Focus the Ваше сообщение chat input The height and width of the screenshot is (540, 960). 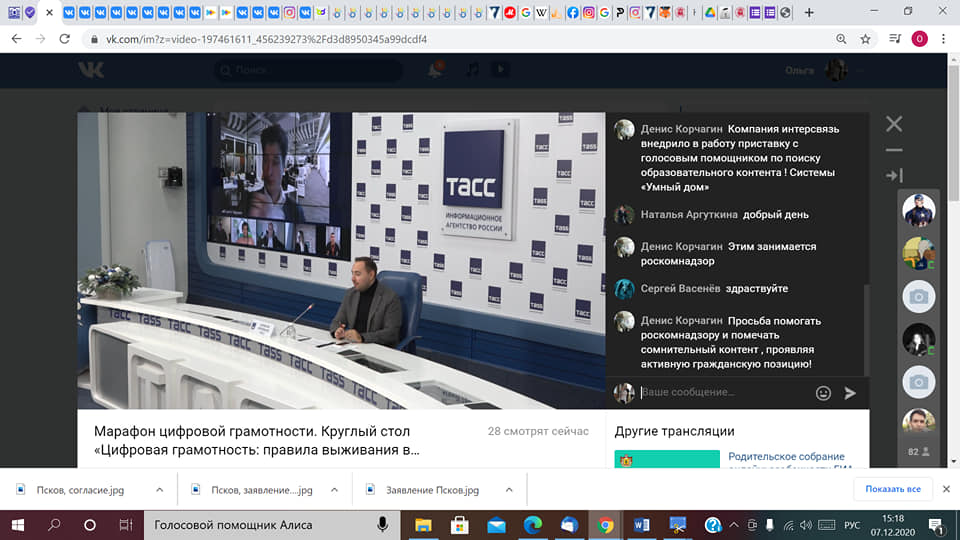(x=726, y=392)
